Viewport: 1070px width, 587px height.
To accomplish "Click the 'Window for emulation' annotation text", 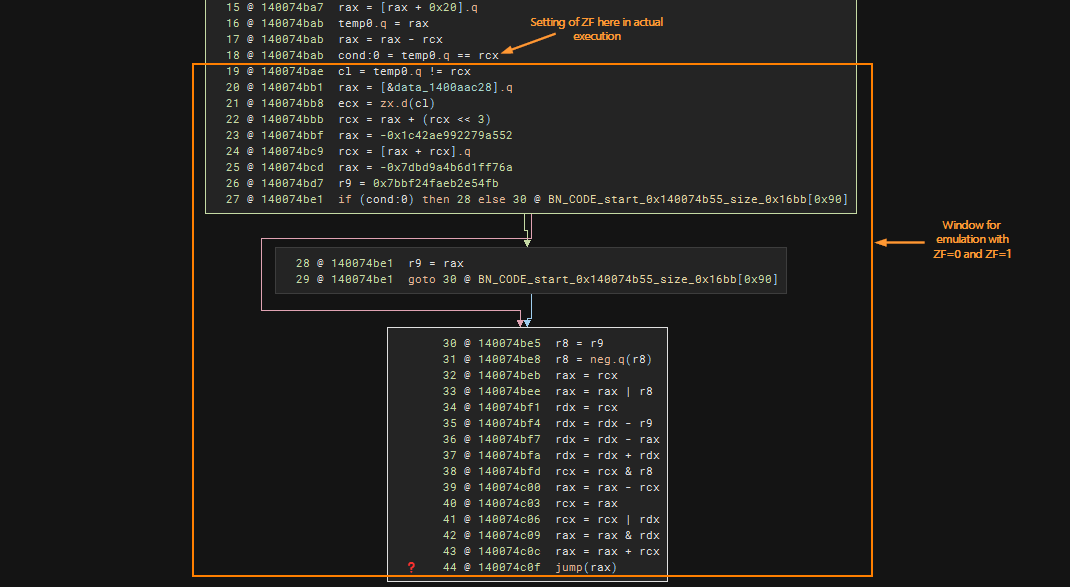I will (x=972, y=239).
